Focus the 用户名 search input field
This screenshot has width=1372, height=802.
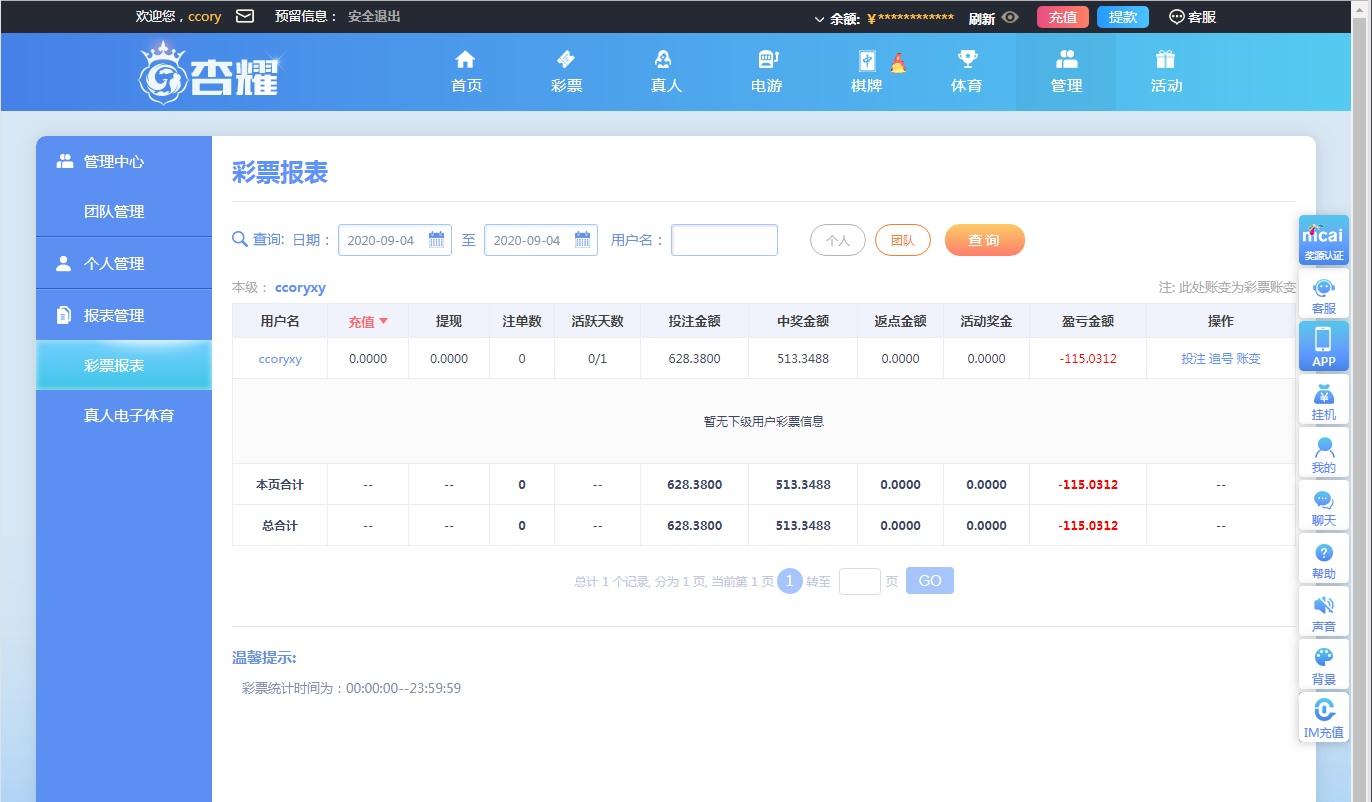point(724,240)
